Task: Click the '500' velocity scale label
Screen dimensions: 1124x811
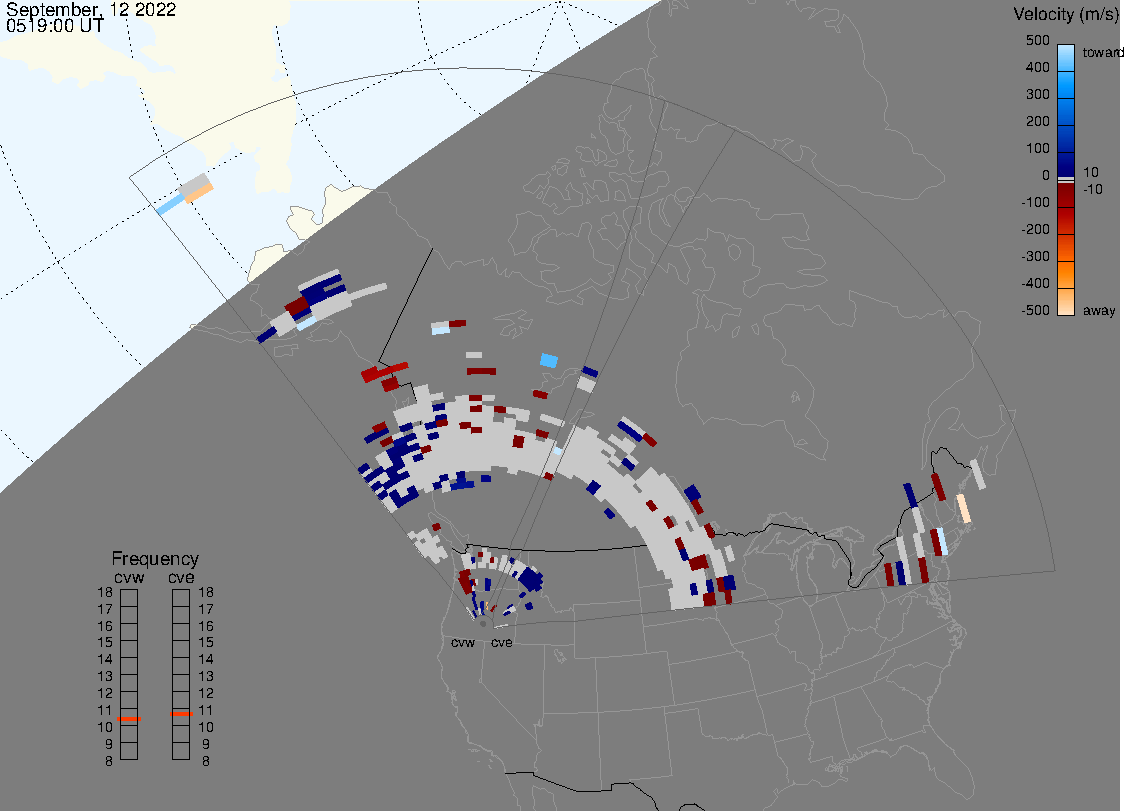Action: [1037, 40]
